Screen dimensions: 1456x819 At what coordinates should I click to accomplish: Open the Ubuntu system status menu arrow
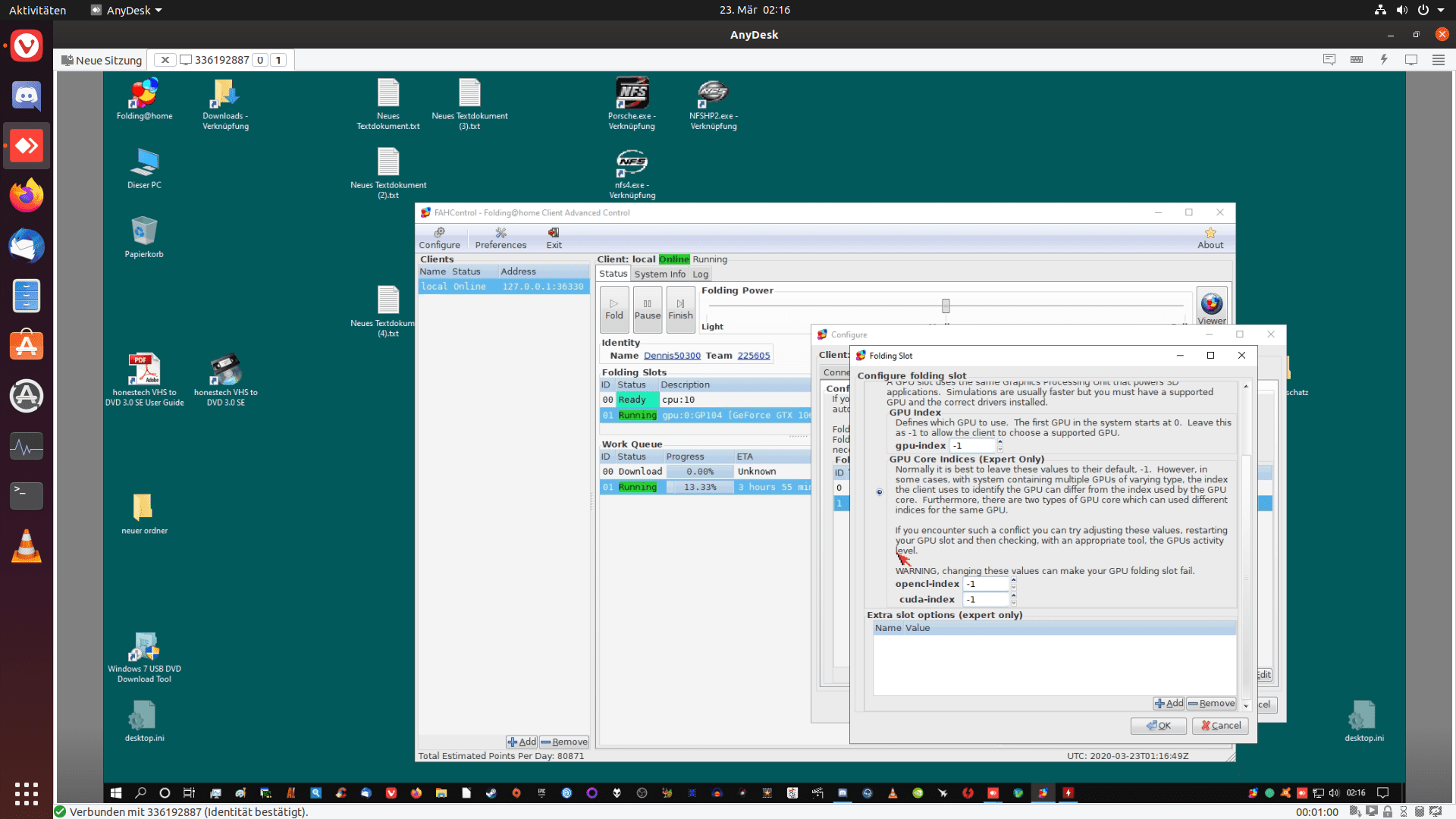coord(1441,10)
